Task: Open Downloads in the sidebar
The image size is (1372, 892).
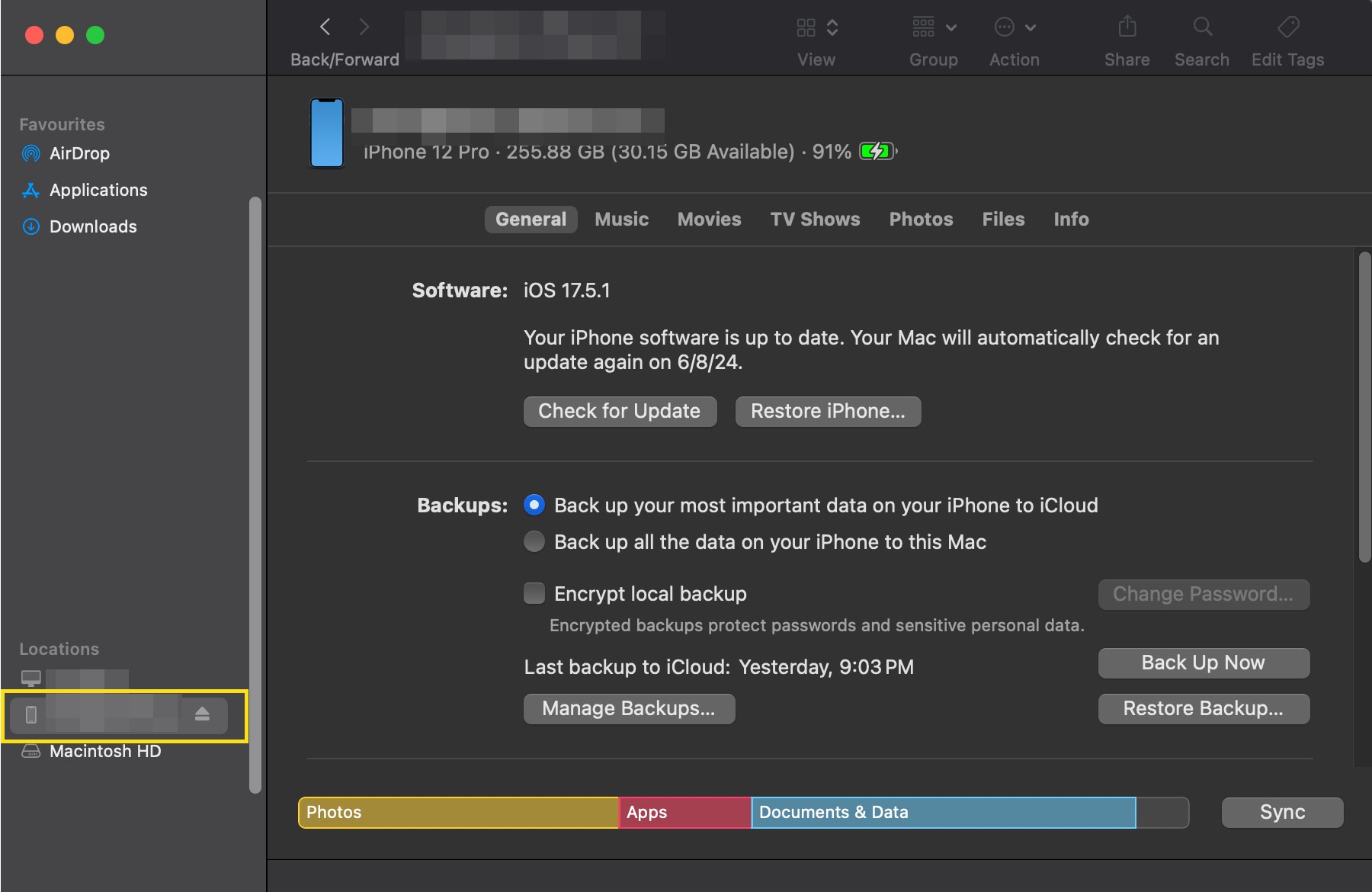Action: (x=93, y=226)
